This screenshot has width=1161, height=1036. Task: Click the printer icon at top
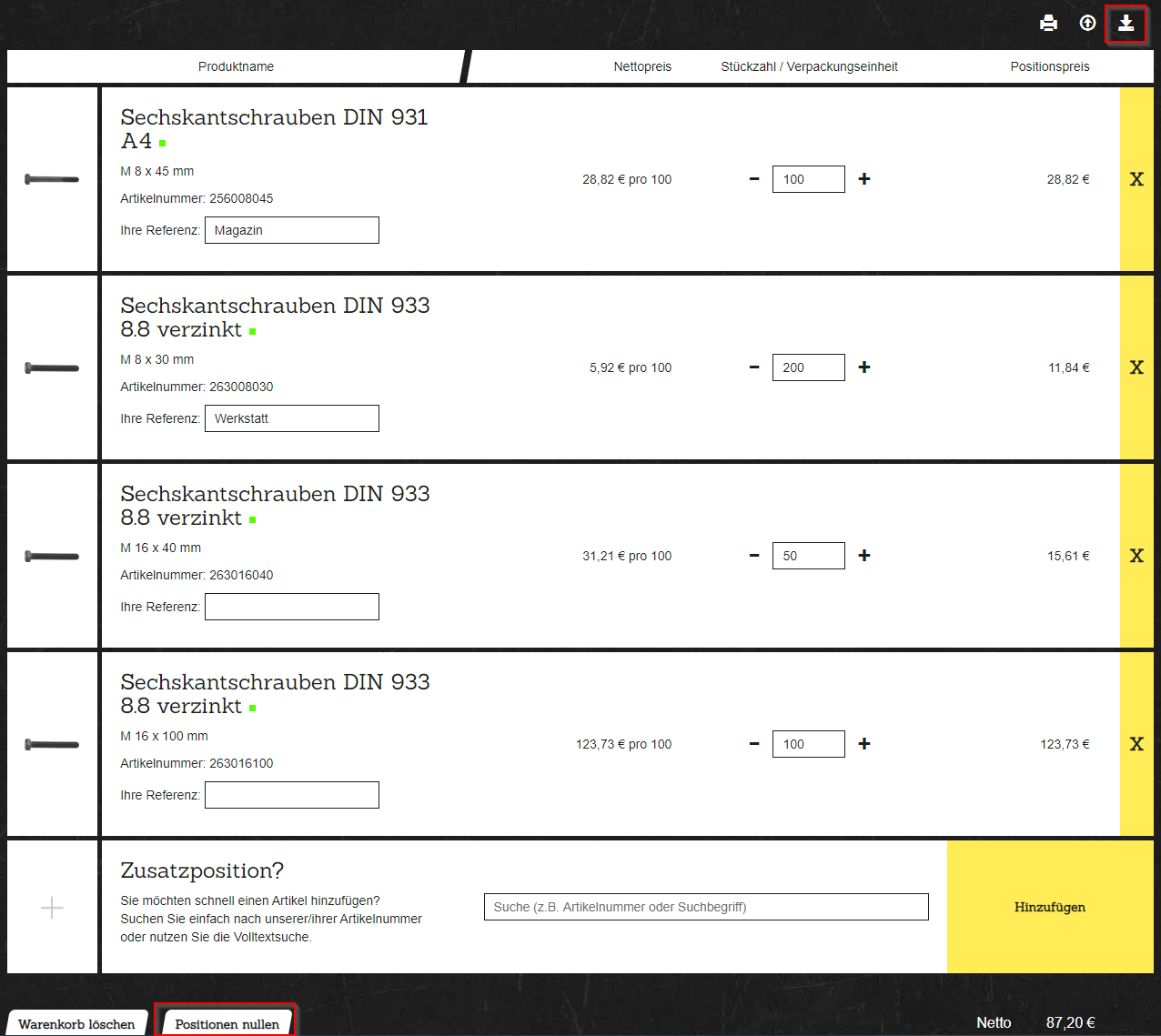pos(1048,24)
